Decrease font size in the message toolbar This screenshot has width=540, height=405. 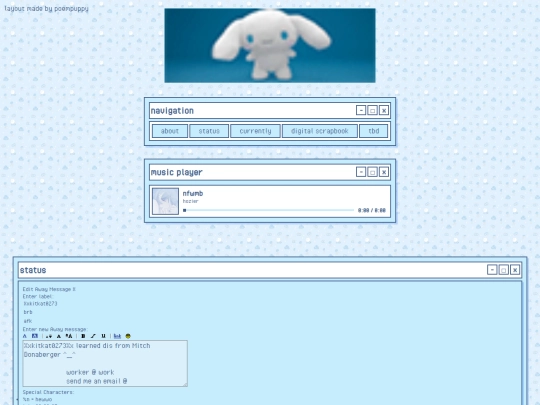49,336
